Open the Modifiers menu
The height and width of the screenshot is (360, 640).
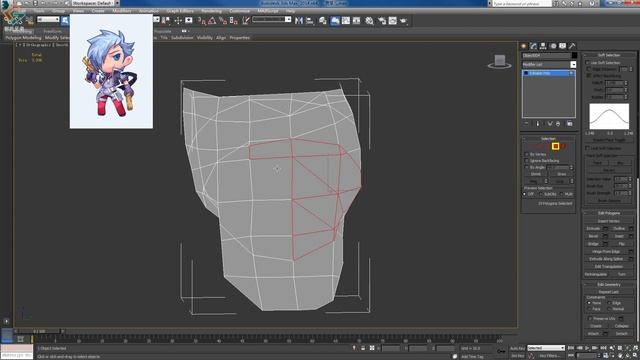click(122, 11)
